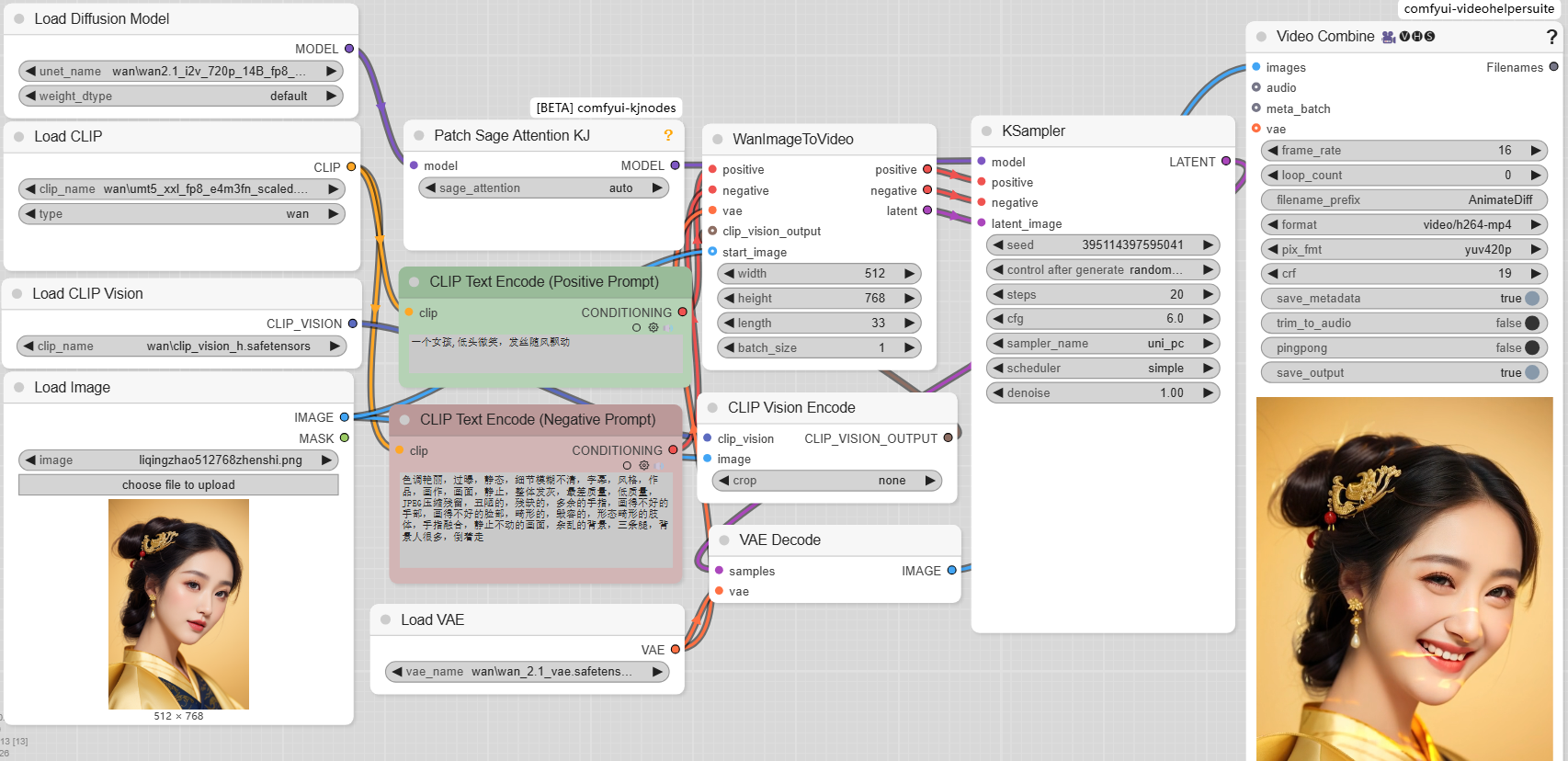Click into the negative prompt text box
Viewport: 1568px width, 761px height.
pyautogui.click(x=536, y=519)
